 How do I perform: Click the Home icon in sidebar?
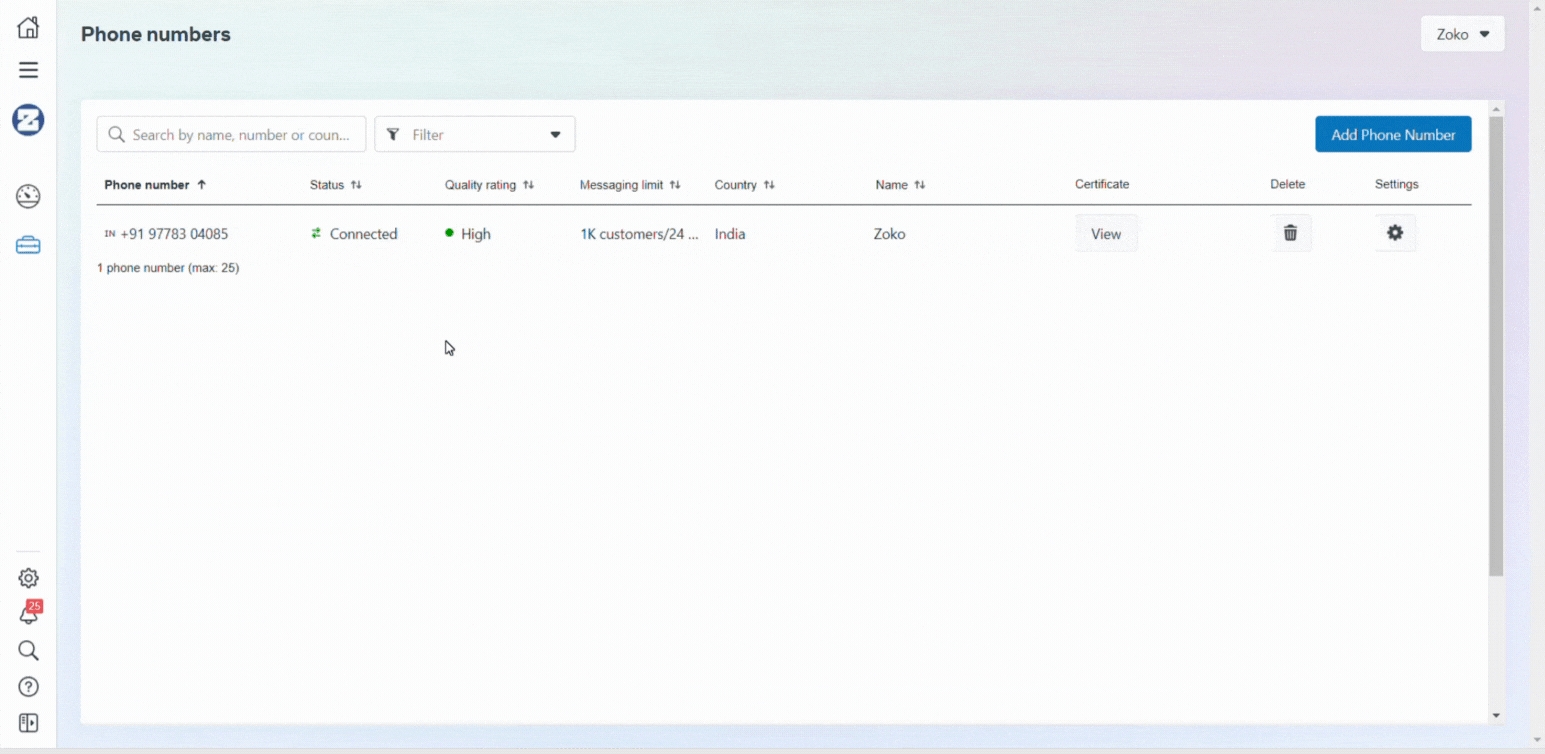(x=28, y=27)
